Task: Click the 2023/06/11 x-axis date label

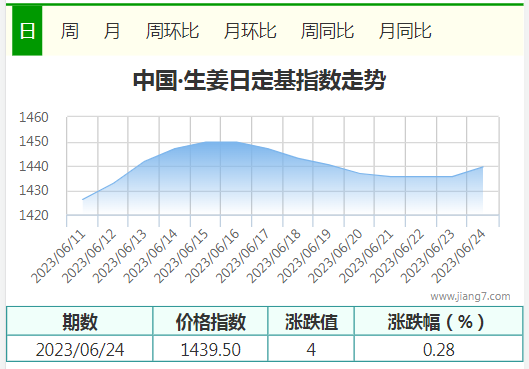Action: [58, 256]
